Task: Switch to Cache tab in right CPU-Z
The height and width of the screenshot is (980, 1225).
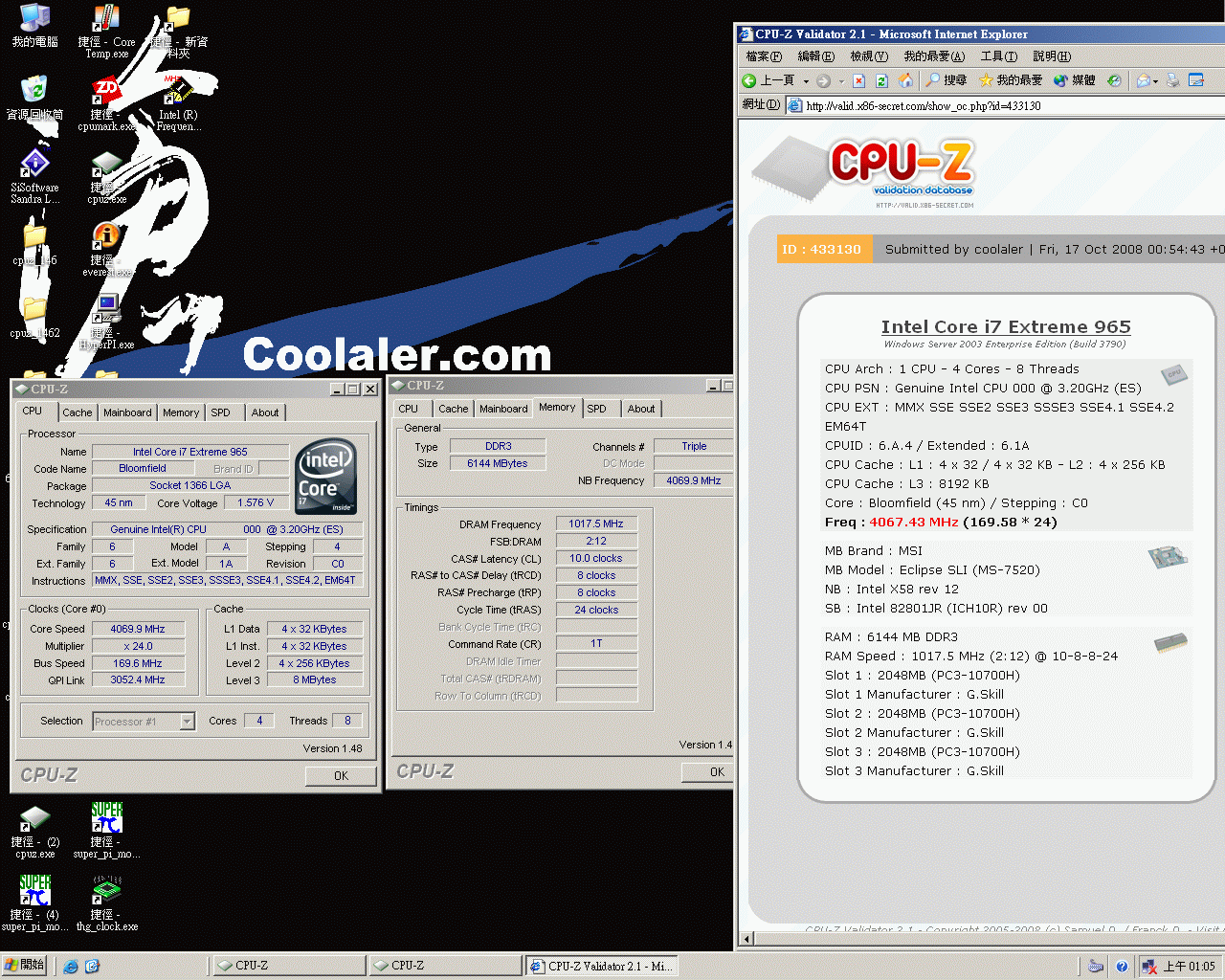Action: (454, 409)
